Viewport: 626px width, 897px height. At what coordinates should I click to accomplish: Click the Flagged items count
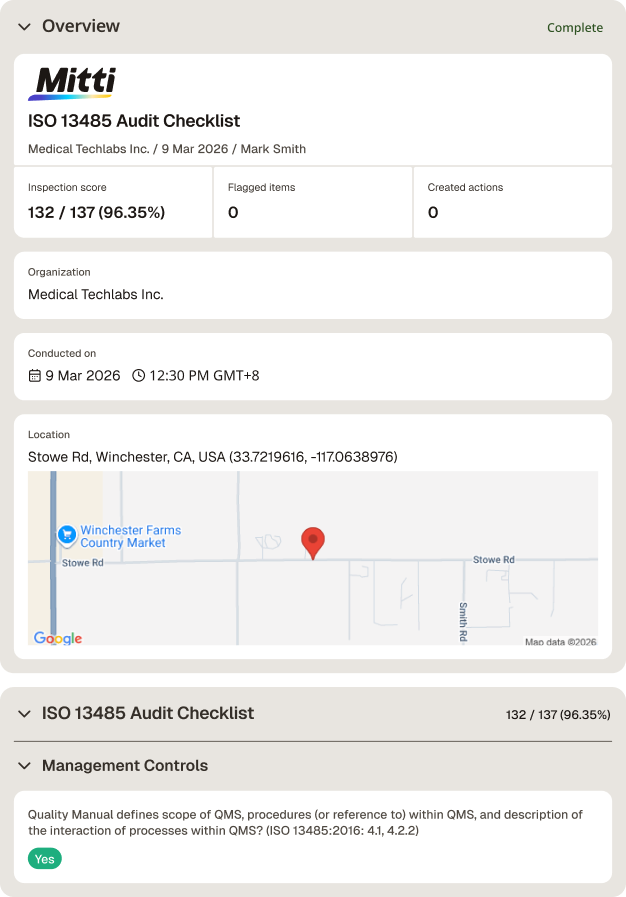pyautogui.click(x=233, y=212)
